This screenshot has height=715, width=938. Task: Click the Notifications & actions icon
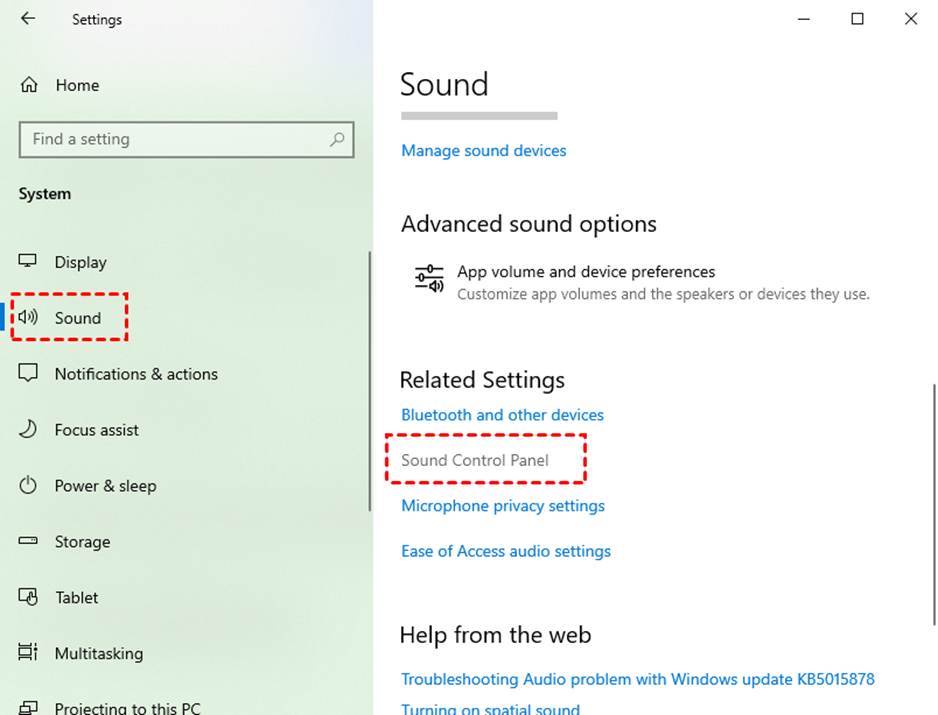28,374
